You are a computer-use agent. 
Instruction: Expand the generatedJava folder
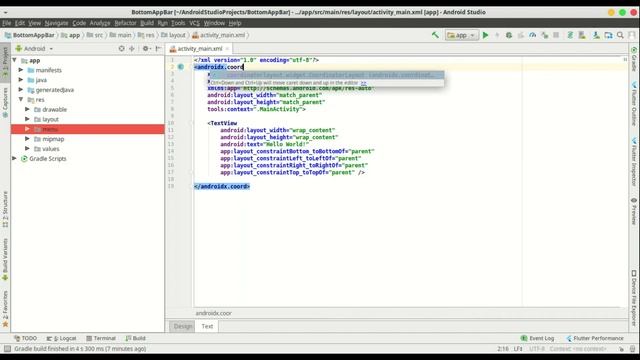[21, 90]
